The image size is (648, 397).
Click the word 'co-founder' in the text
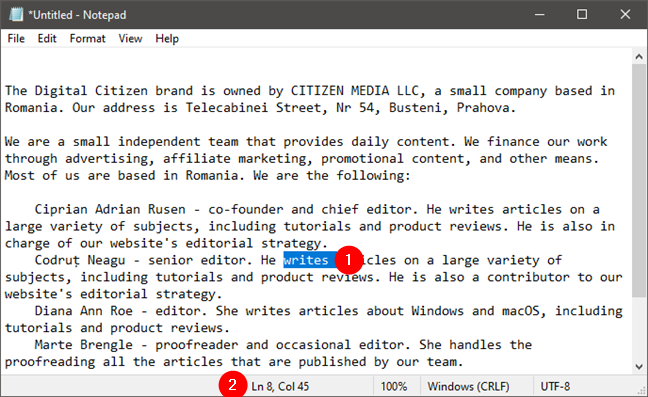point(245,209)
